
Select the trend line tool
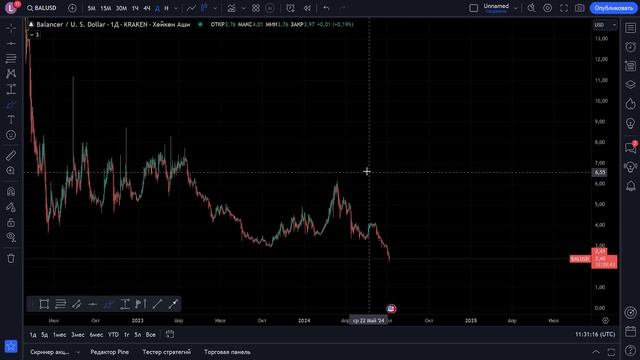[11, 43]
